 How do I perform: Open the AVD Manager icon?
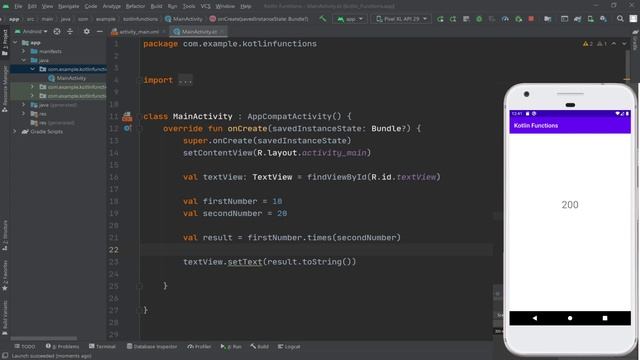click(590, 19)
